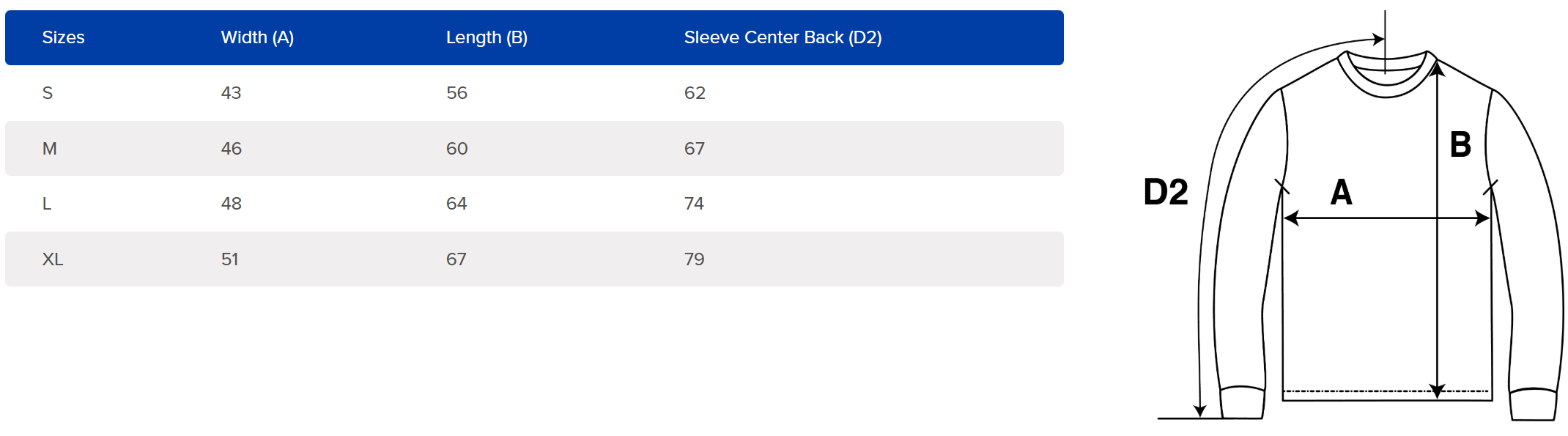Click the right sleeve cuff in diagram
This screenshot has height=436, width=1568.
[x=1533, y=404]
